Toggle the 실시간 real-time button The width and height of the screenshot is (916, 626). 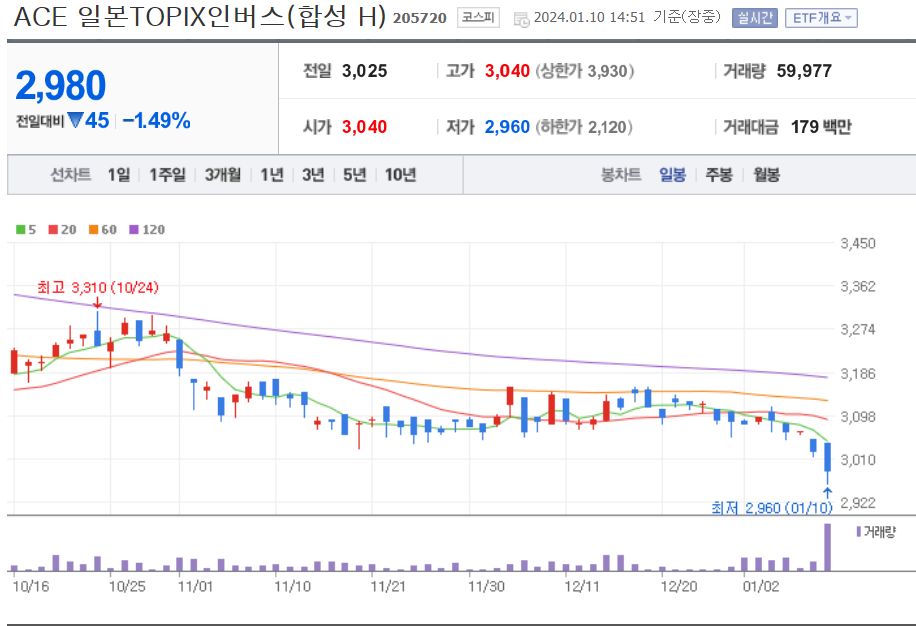(x=754, y=18)
